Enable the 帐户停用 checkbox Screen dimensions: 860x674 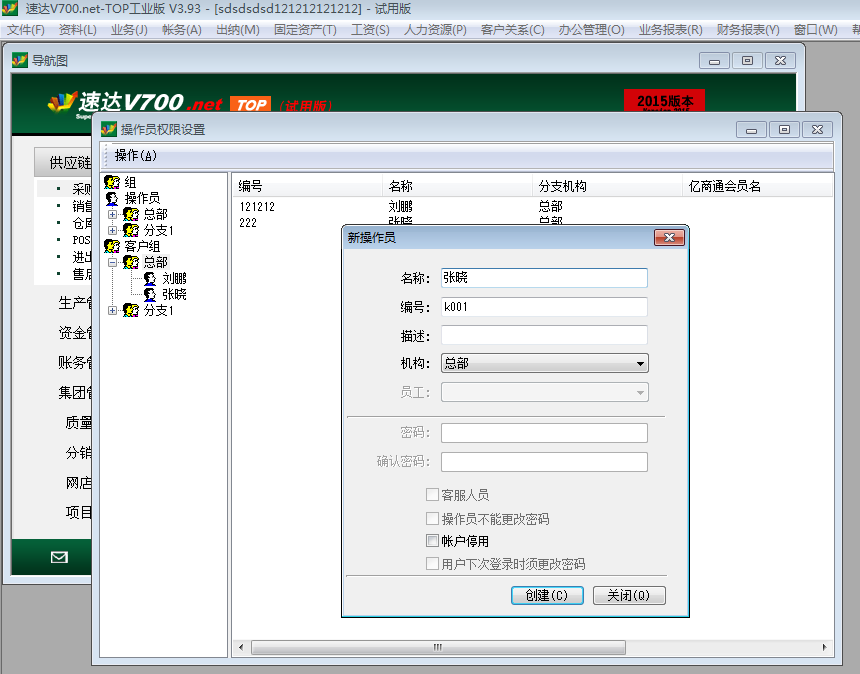(x=432, y=541)
